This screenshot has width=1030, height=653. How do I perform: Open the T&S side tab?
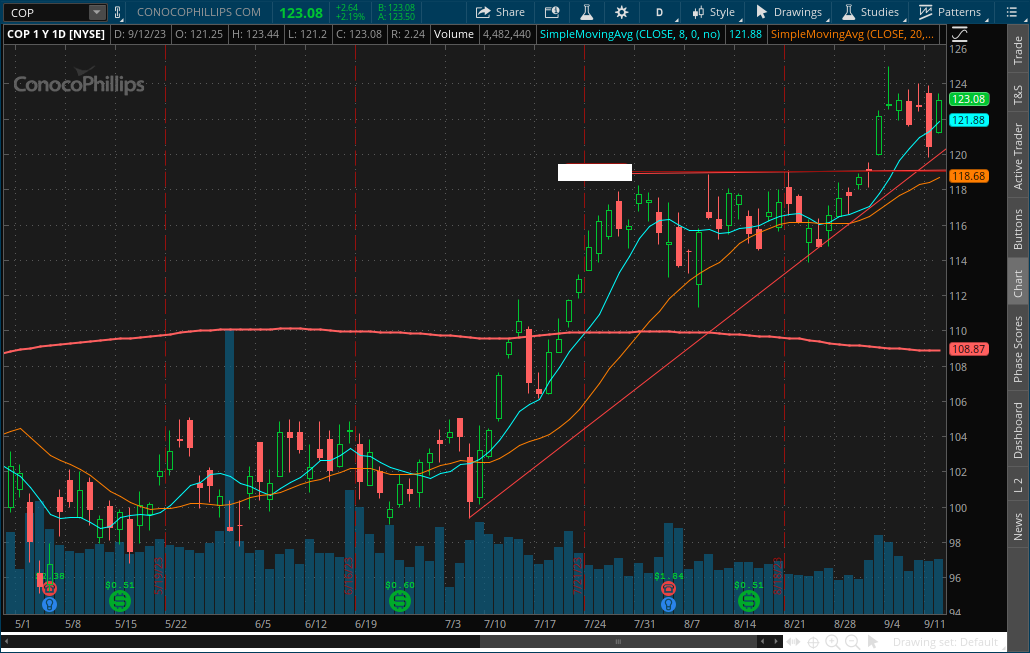(1018, 95)
